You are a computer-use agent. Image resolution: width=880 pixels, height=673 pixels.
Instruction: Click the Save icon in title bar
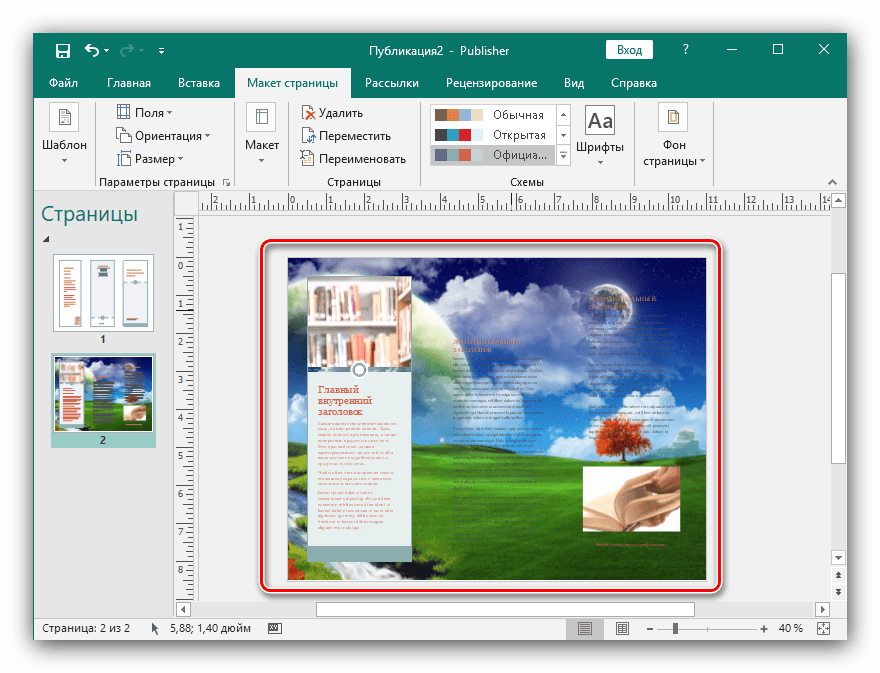[63, 51]
